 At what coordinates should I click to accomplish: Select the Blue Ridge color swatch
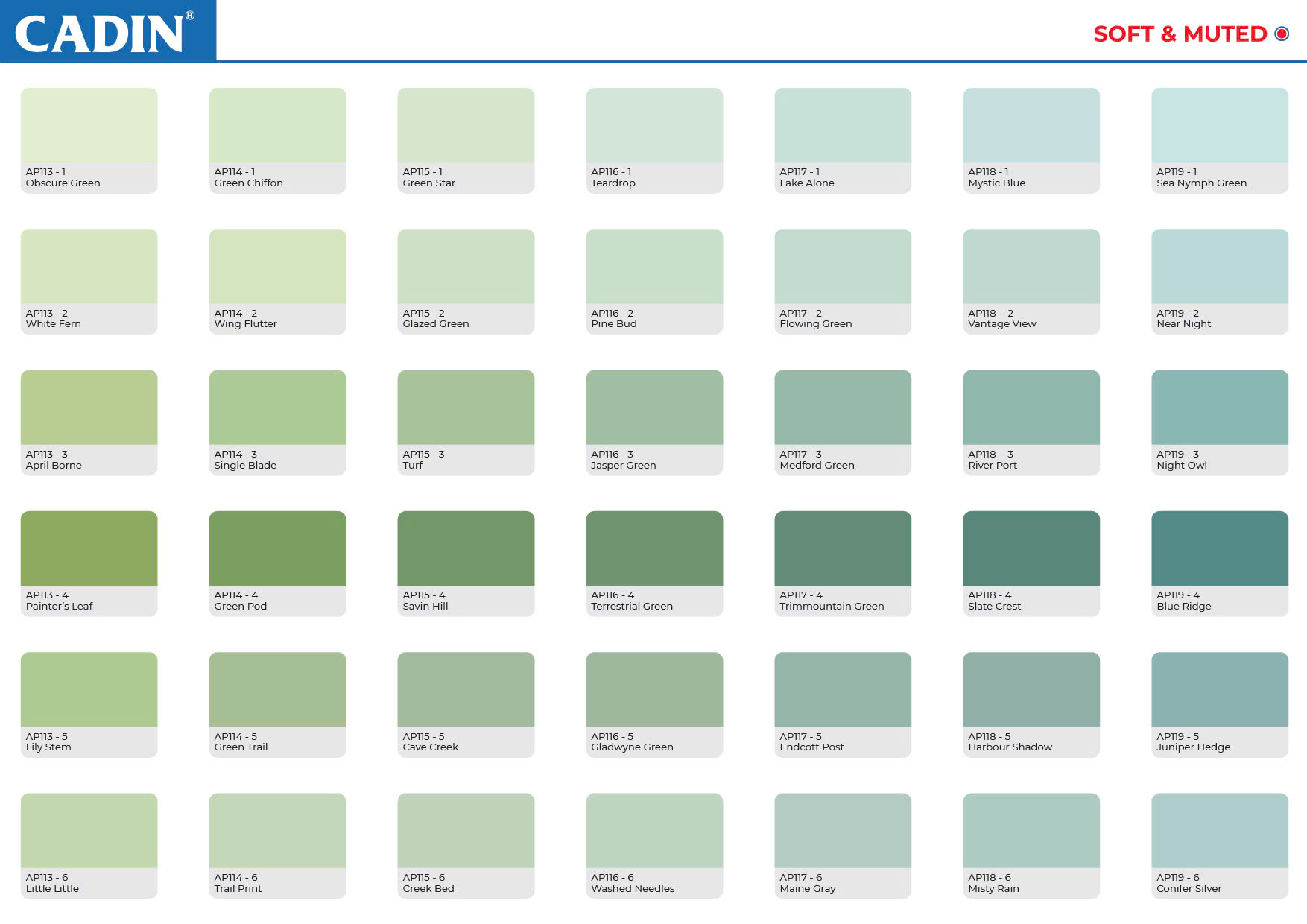pos(1219,548)
